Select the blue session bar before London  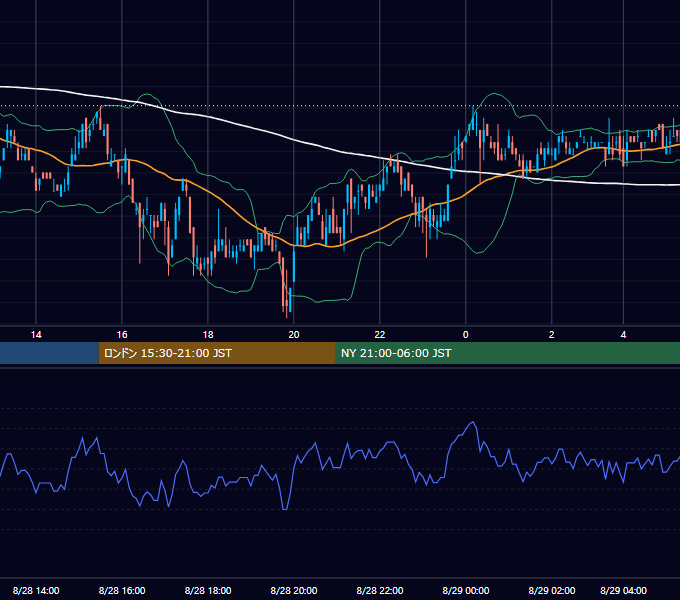49,353
